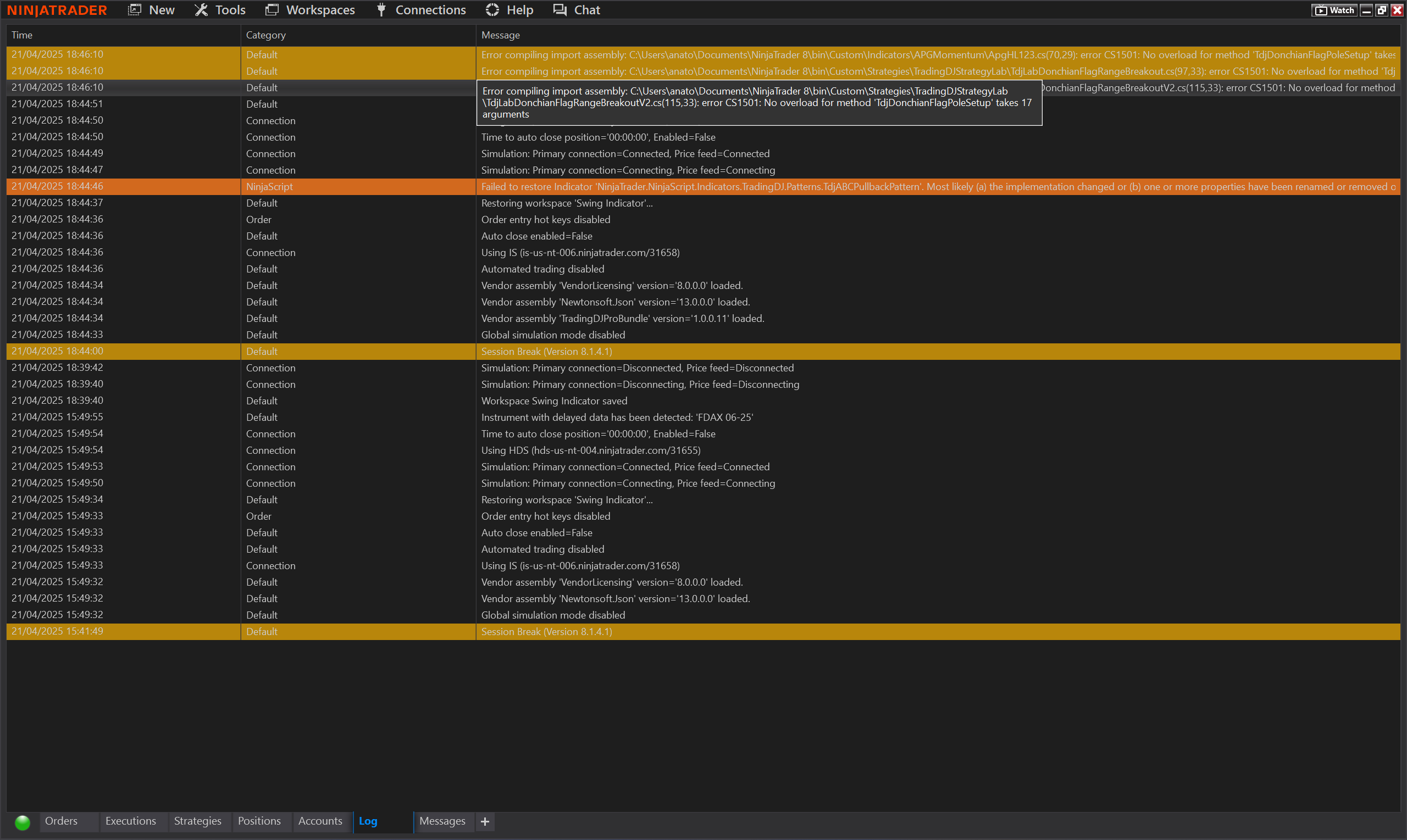Click 'Order entry hot keys disabled' at 18:44:36
Viewport: 1407px width, 840px height.
coord(546,220)
